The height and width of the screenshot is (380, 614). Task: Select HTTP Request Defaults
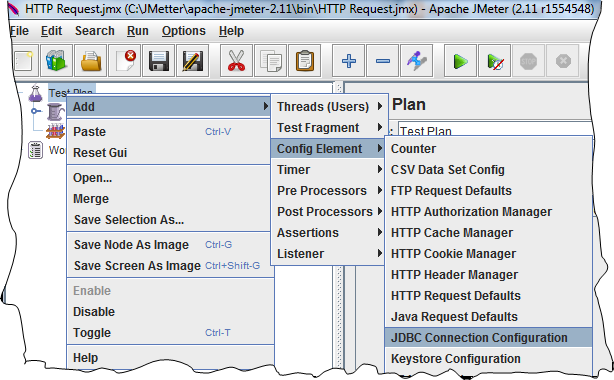(489, 296)
